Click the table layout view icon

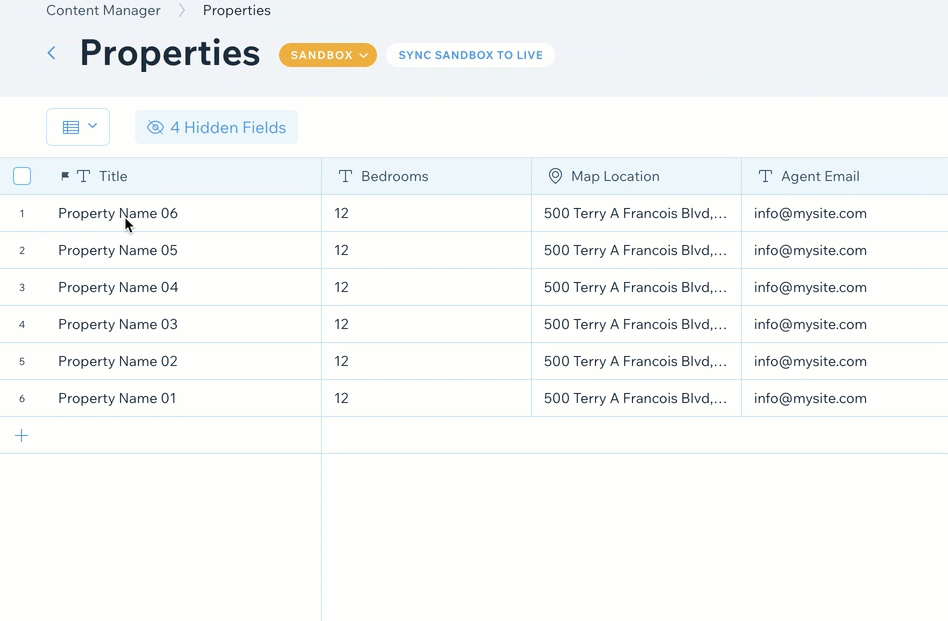[x=71, y=127]
